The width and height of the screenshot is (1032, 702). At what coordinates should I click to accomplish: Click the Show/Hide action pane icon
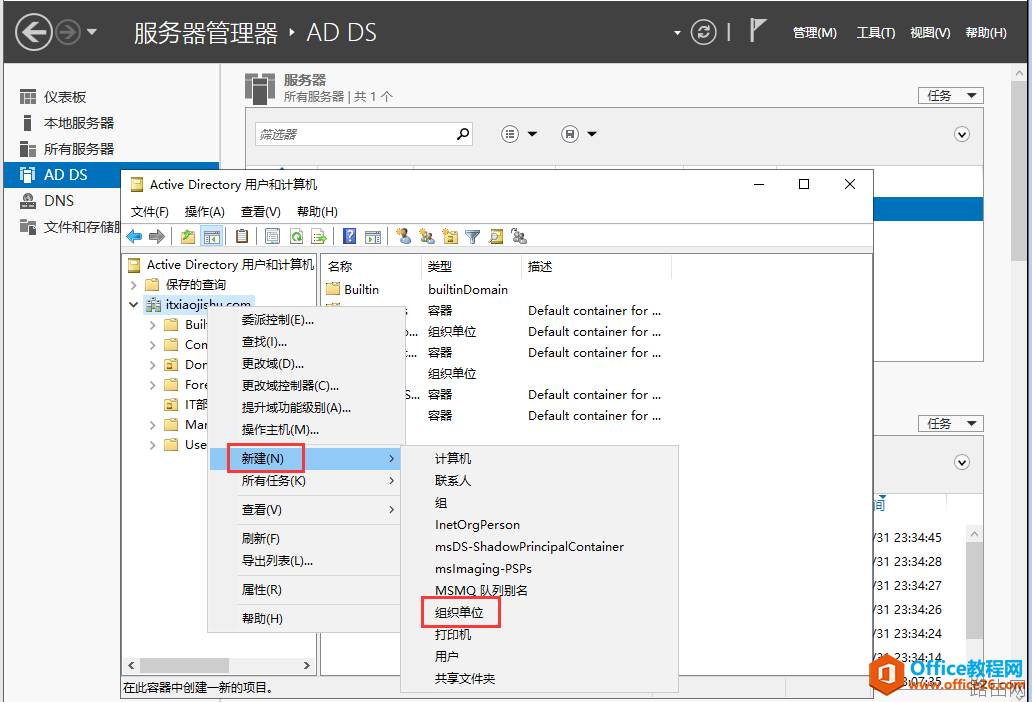(x=373, y=236)
